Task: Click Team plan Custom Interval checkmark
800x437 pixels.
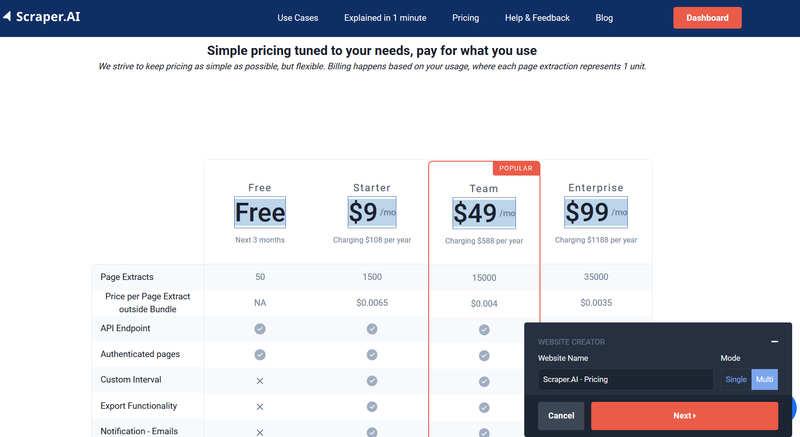Action: (x=484, y=381)
